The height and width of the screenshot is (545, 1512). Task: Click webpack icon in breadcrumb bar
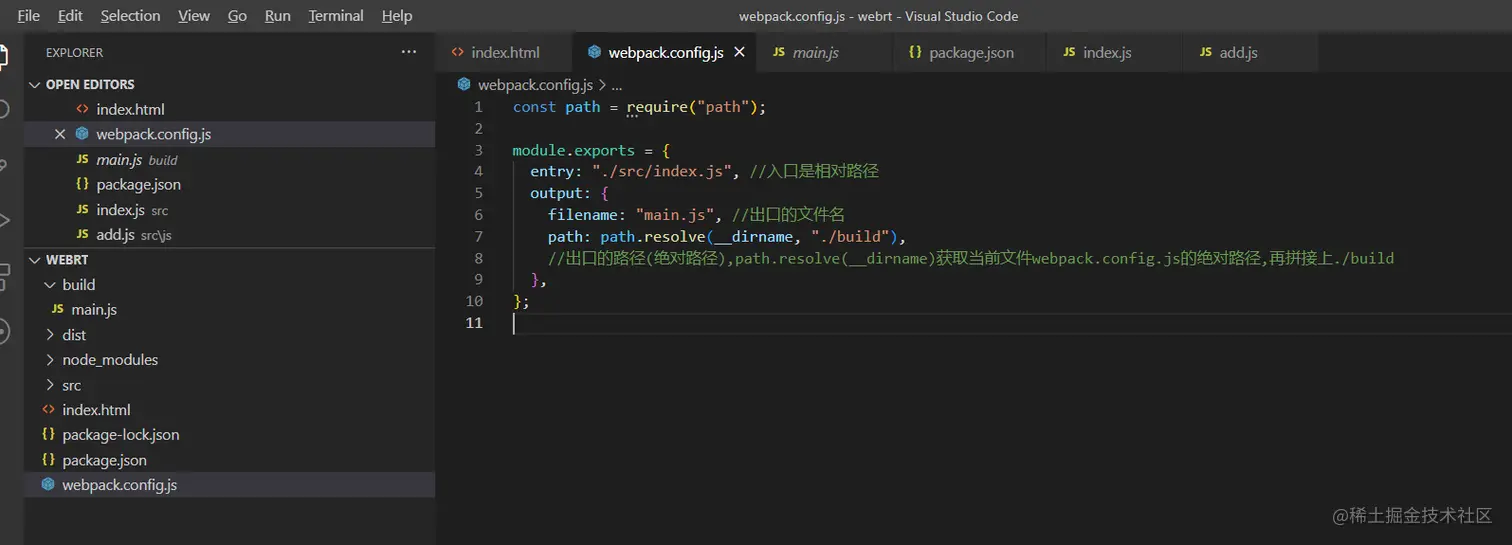464,85
